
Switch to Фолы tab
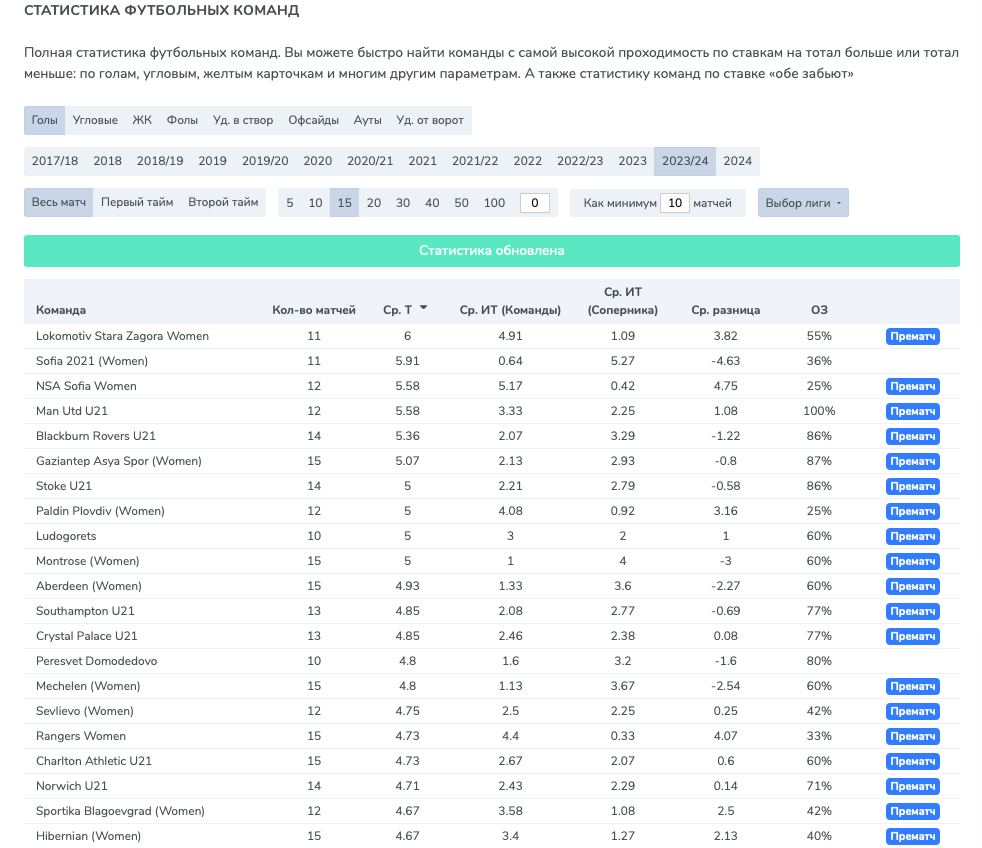[182, 120]
